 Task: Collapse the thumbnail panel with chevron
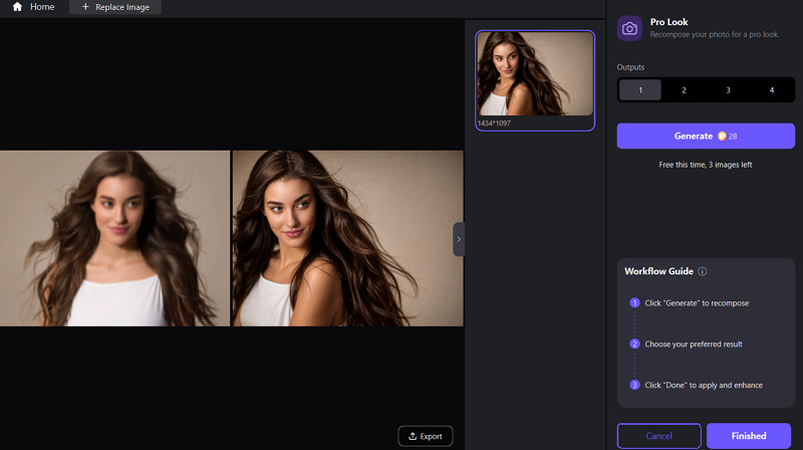(x=459, y=239)
